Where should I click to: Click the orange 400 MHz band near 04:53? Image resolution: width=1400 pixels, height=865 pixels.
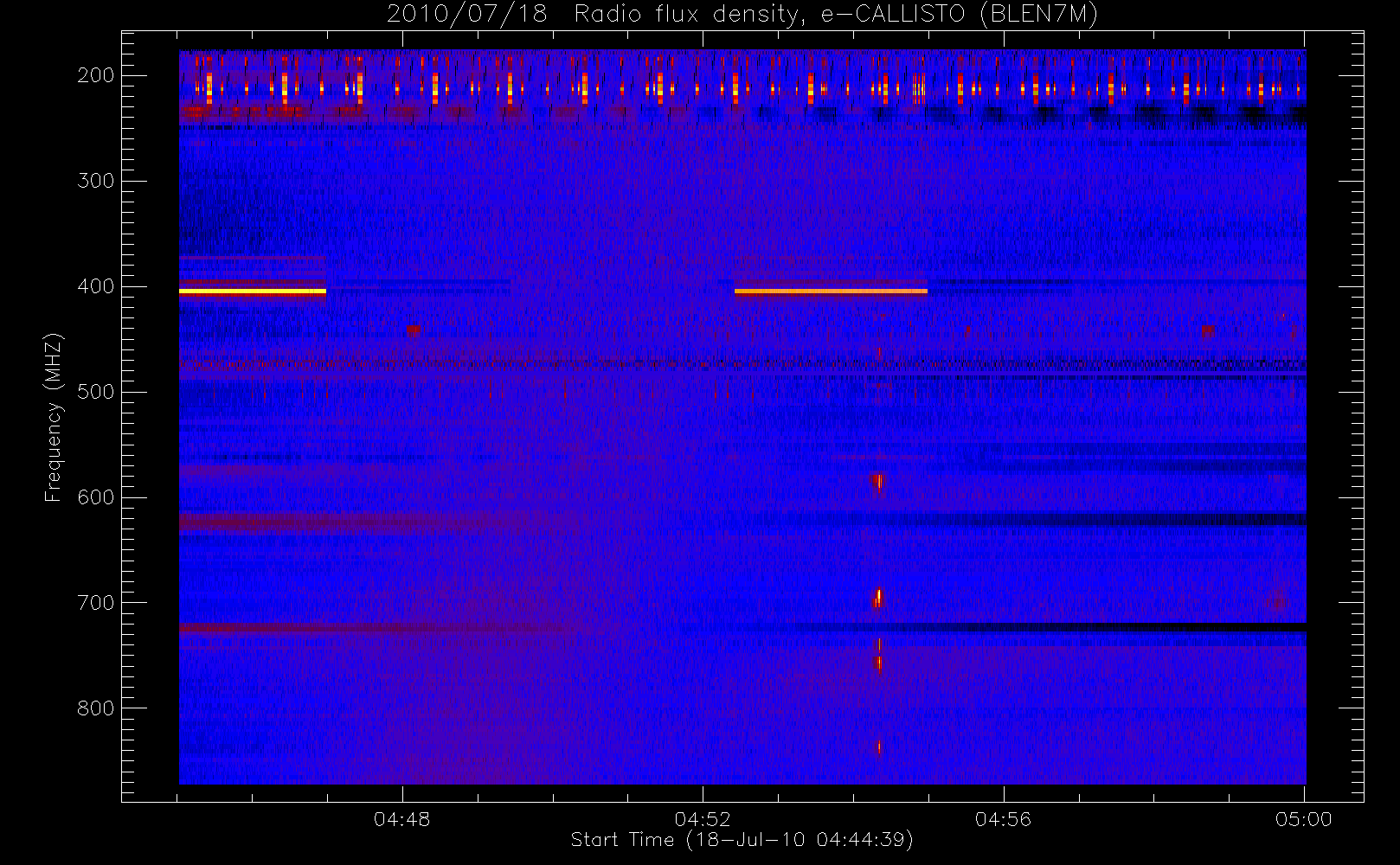tap(831, 292)
